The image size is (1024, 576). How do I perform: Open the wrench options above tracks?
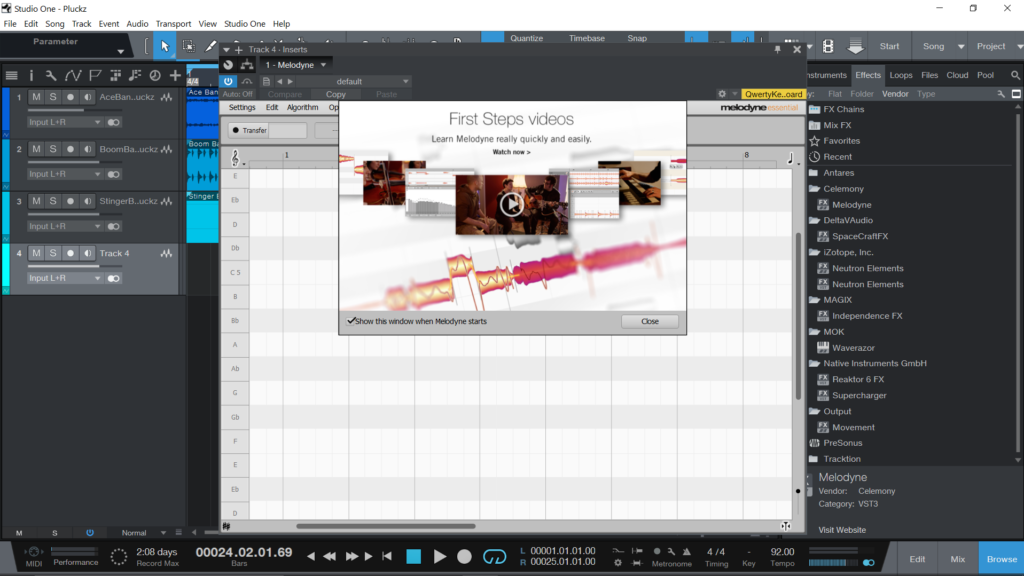pos(50,76)
